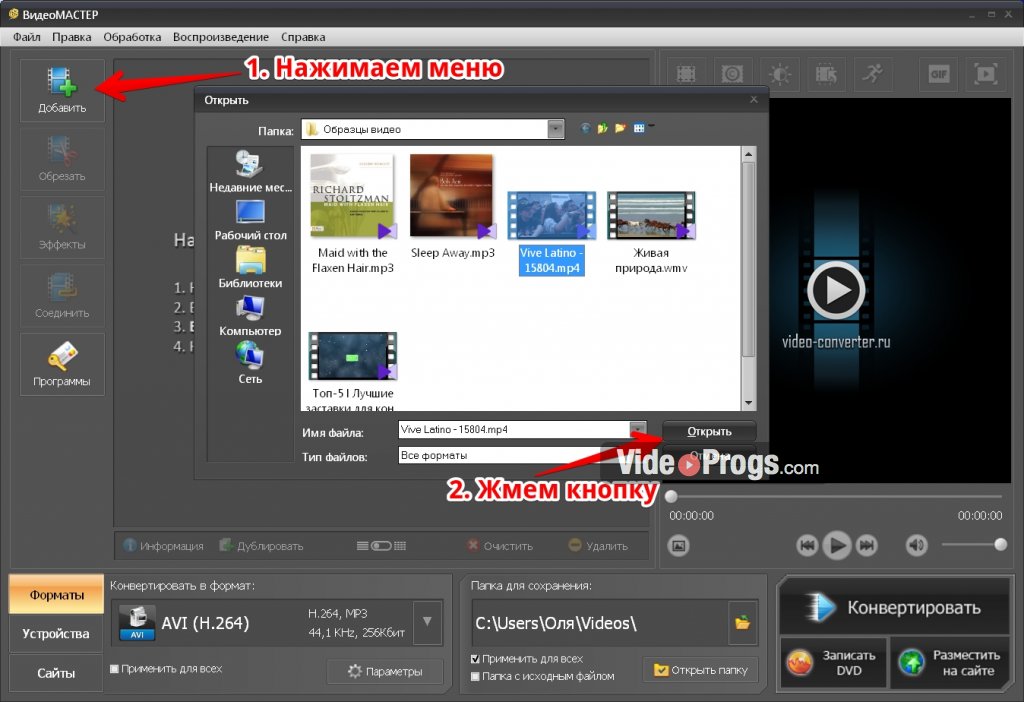The width and height of the screenshot is (1024, 702).
Task: Mute audio with the speaker icon
Action: (916, 545)
